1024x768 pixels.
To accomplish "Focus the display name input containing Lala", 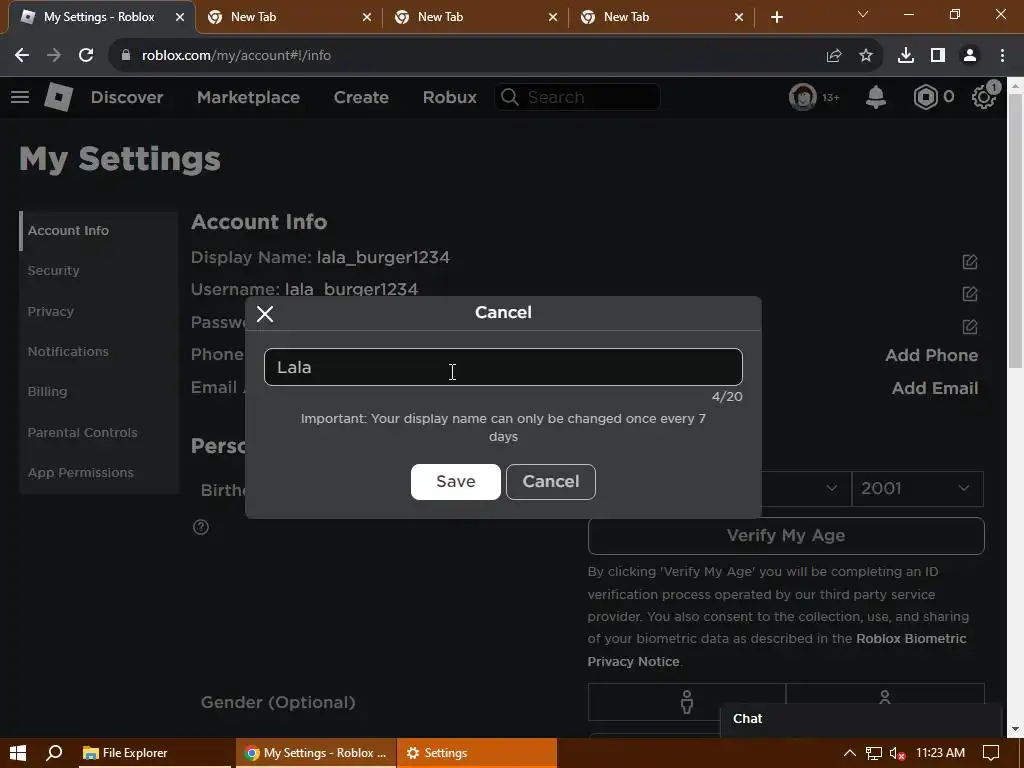I will click(x=503, y=367).
